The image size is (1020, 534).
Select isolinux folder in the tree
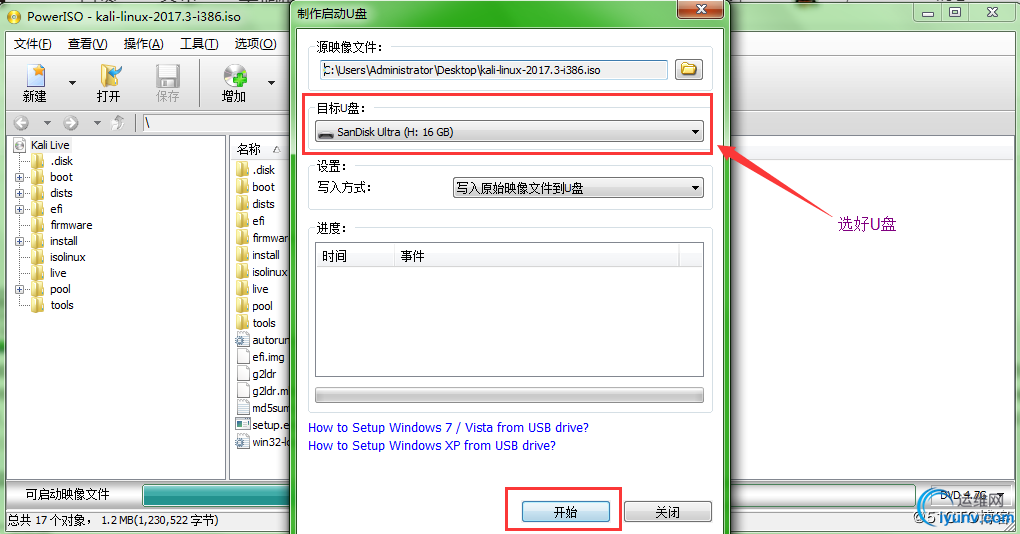point(68,257)
